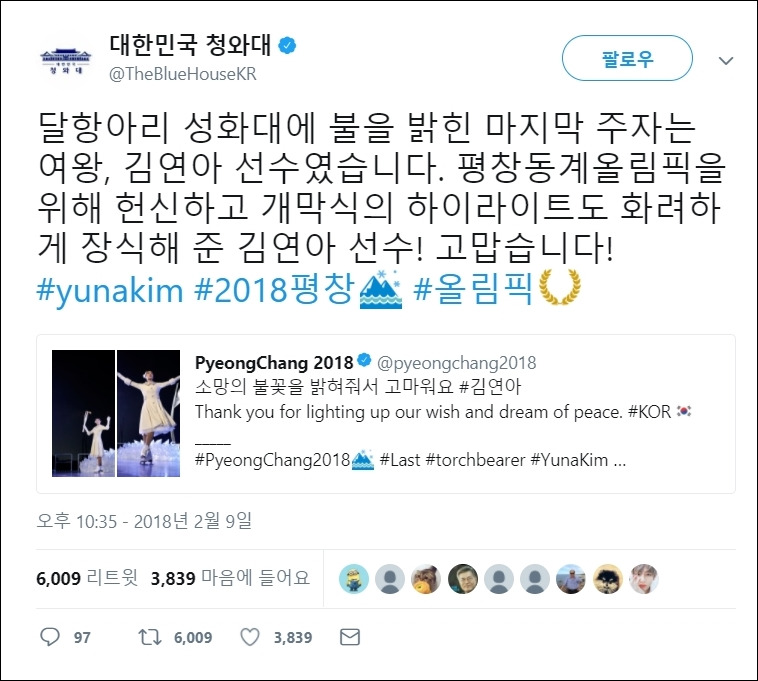Like the tweet with the heart icon
Image resolution: width=758 pixels, height=681 pixels.
[250, 637]
